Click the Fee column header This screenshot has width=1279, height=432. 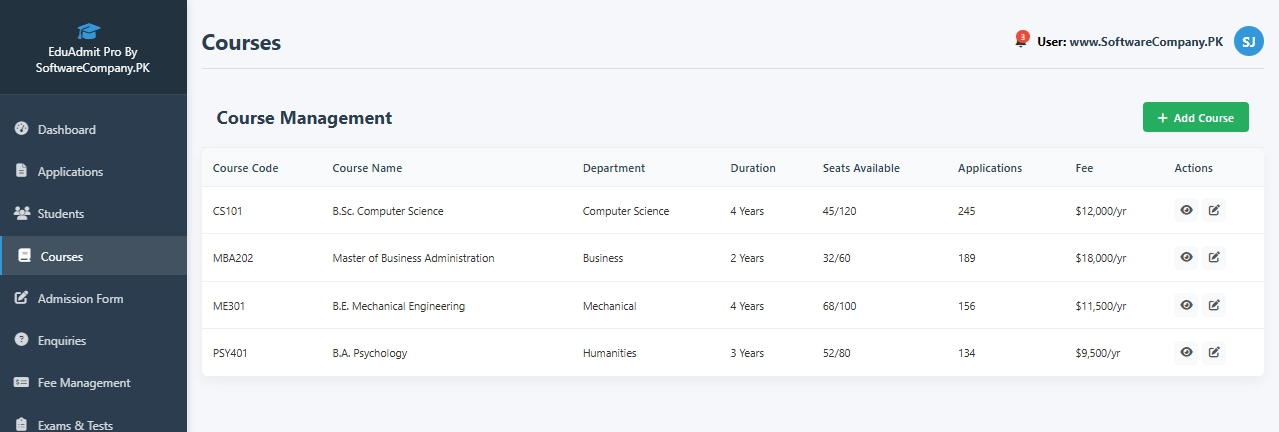(x=1084, y=168)
